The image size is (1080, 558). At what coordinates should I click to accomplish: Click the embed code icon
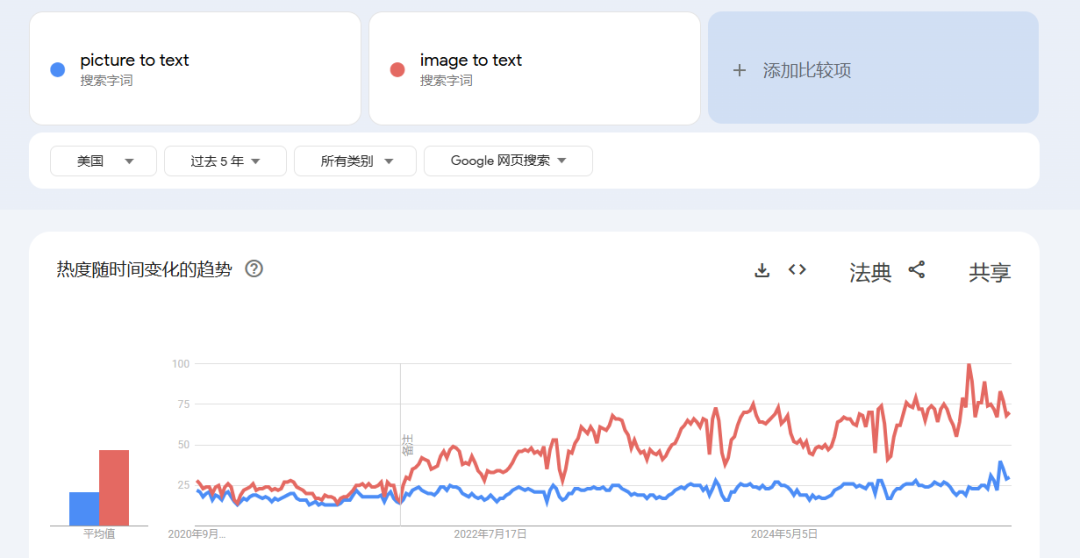(x=797, y=270)
